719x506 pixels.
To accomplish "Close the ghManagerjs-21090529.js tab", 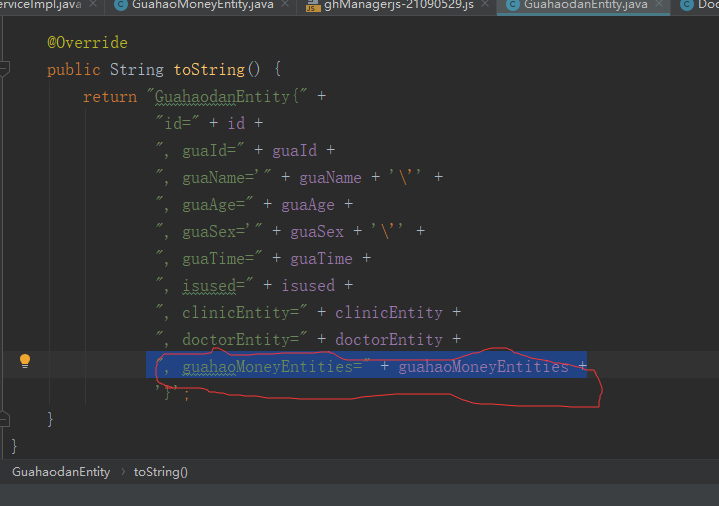I will point(485,4).
